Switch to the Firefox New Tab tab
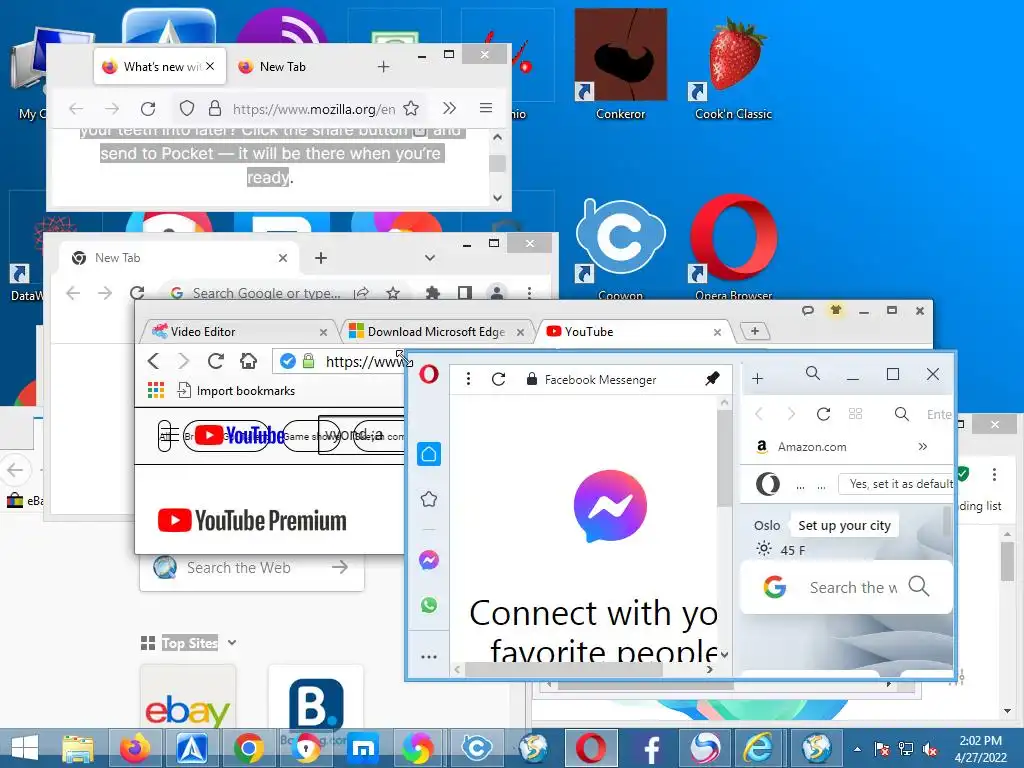Viewport: 1024px width, 768px height. [x=282, y=67]
